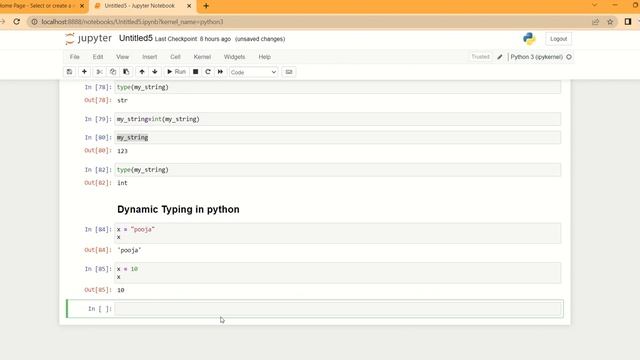Click the pencil edit mode icon
640x360 pixels.
(x=500, y=57)
